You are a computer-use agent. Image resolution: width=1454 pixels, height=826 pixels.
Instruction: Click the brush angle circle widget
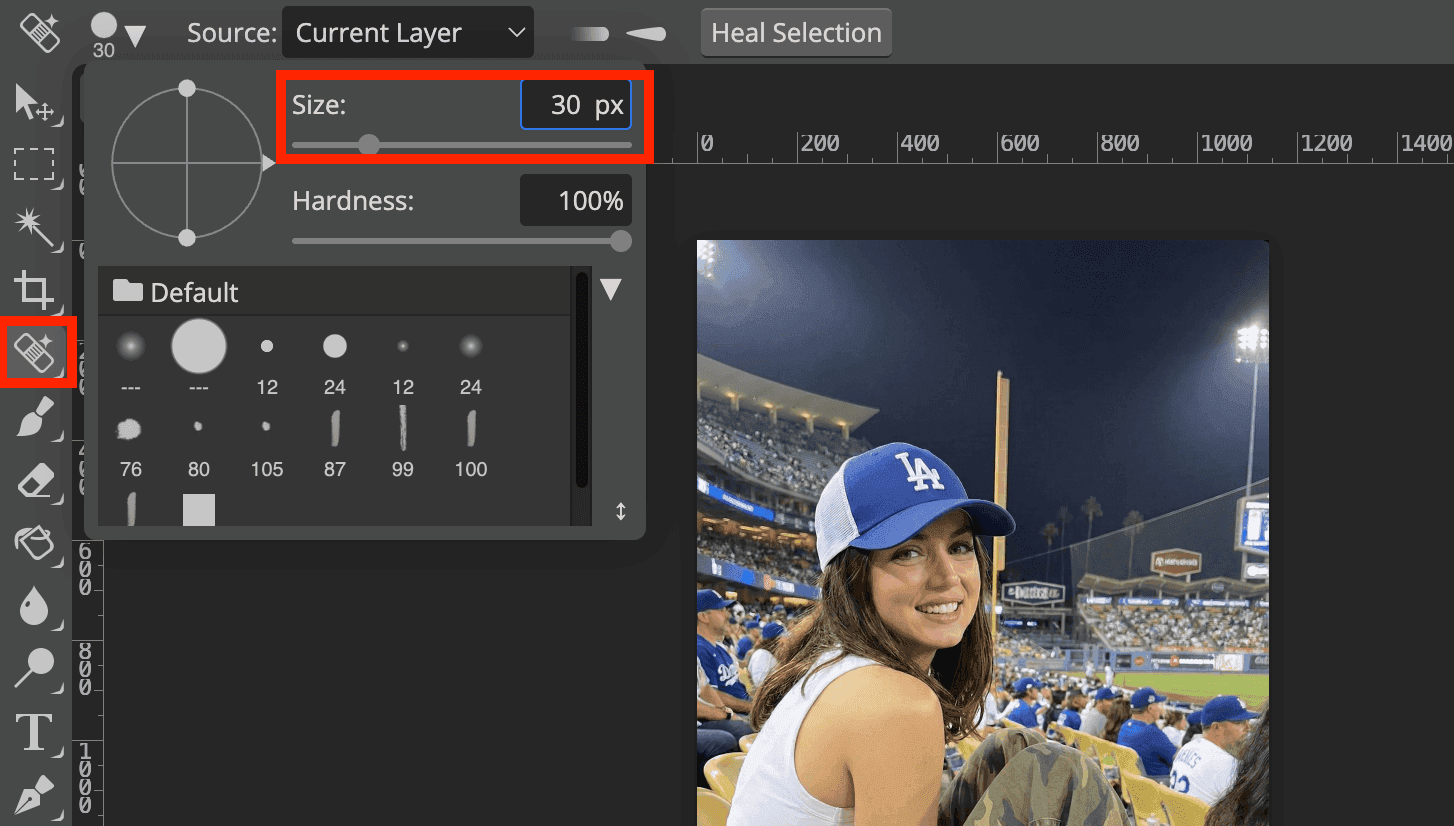pyautogui.click(x=187, y=163)
